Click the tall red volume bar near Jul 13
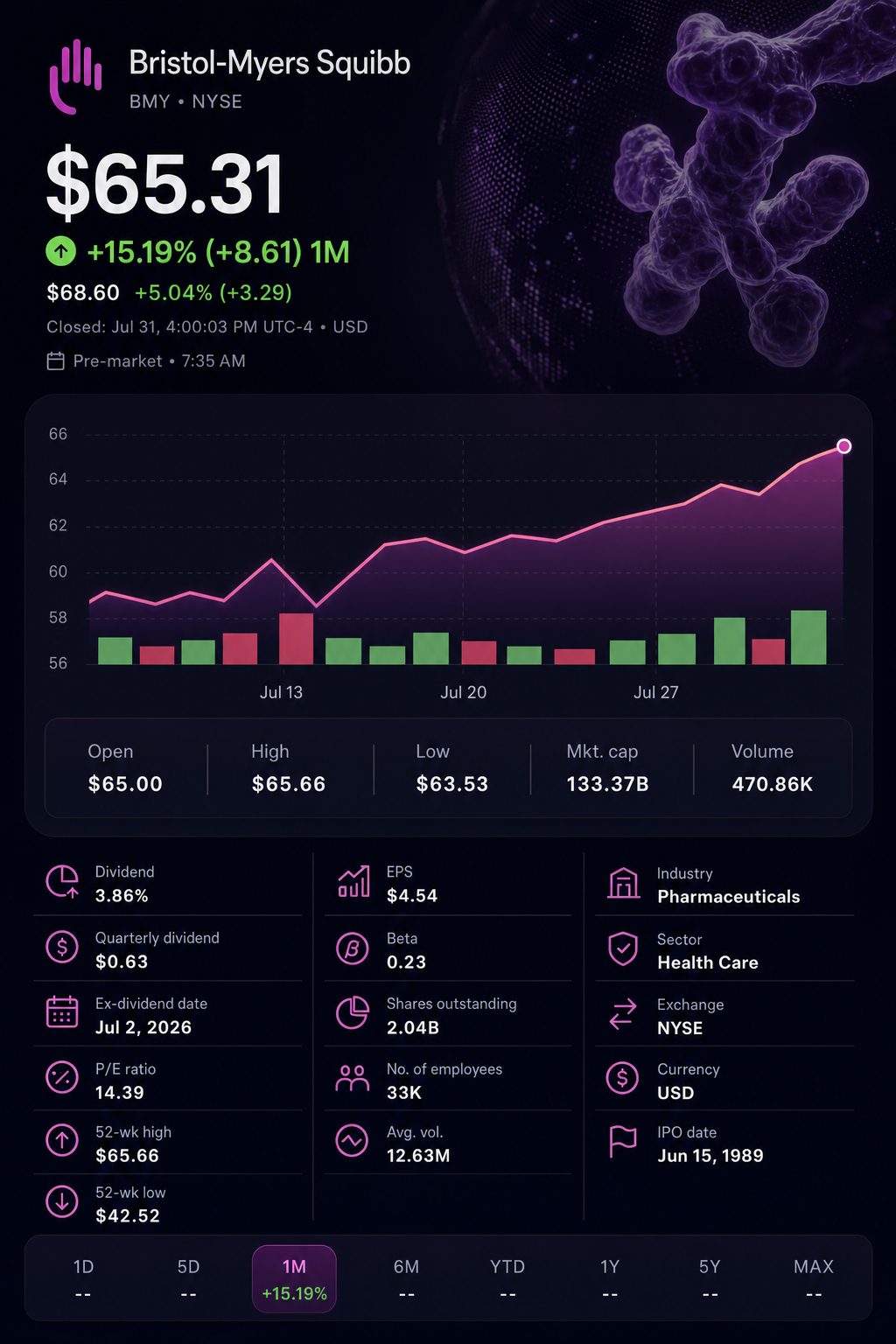The width and height of the screenshot is (896, 1344). [296, 639]
